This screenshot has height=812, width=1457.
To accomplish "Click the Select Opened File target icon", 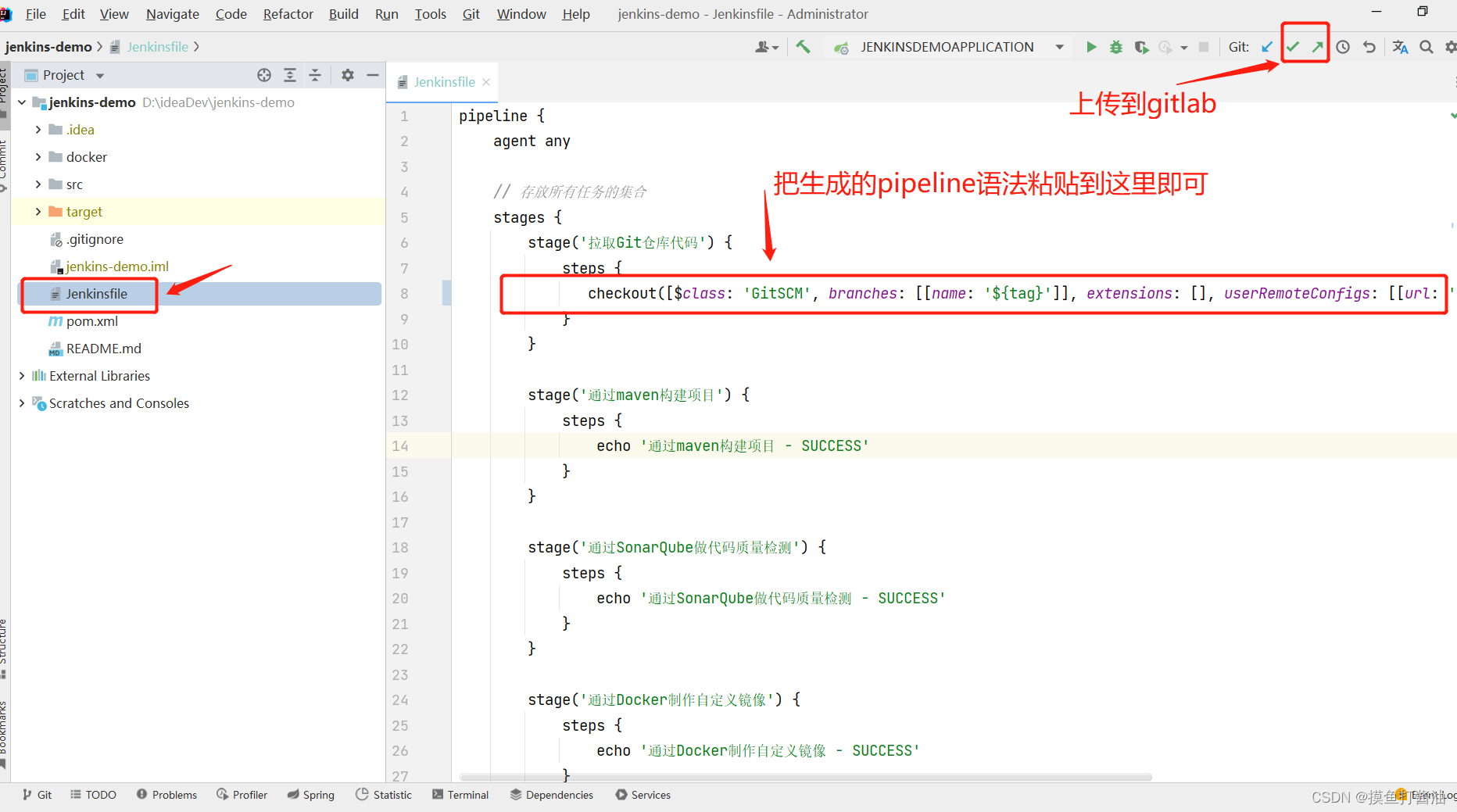I will [264, 75].
